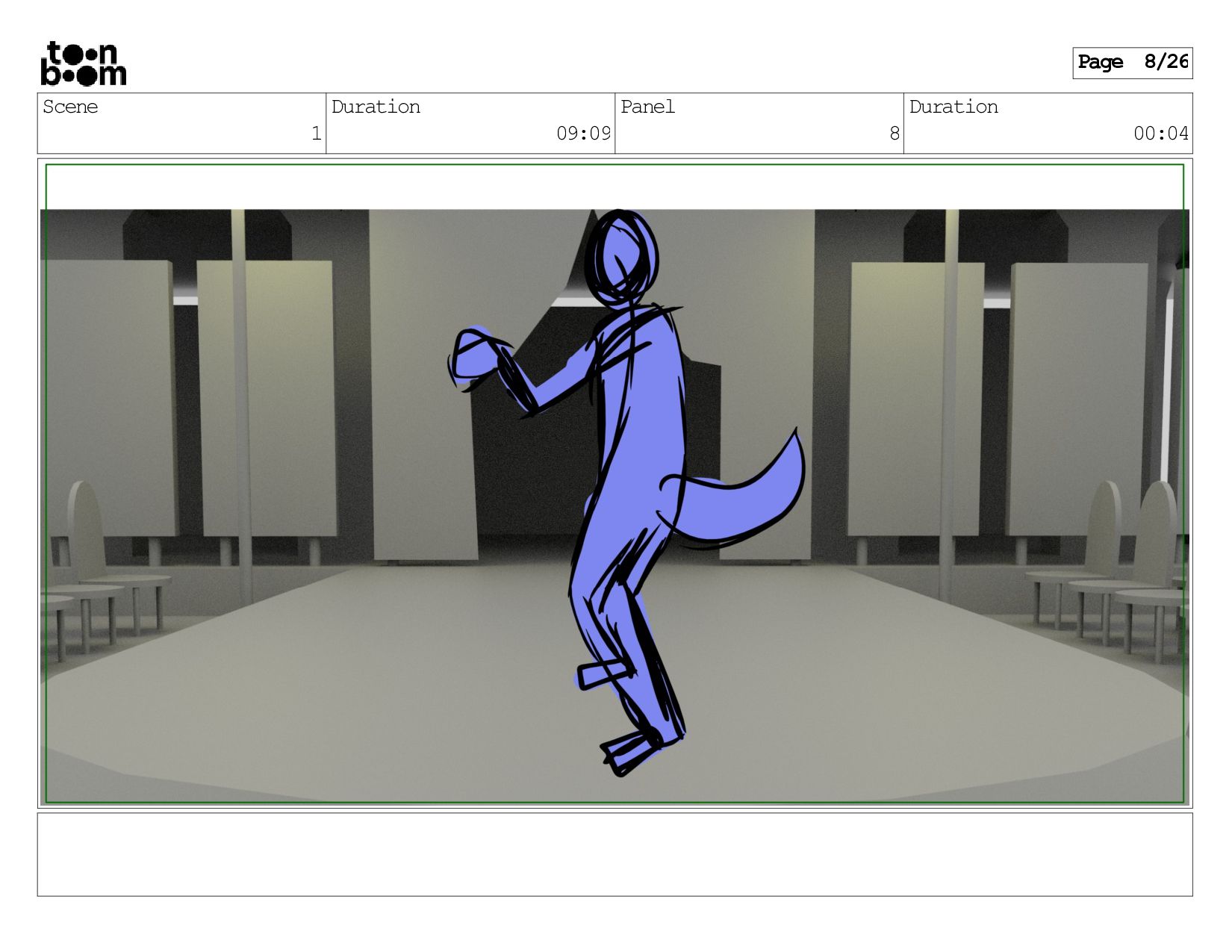Click the panel duration value 00:04

pos(1160,134)
